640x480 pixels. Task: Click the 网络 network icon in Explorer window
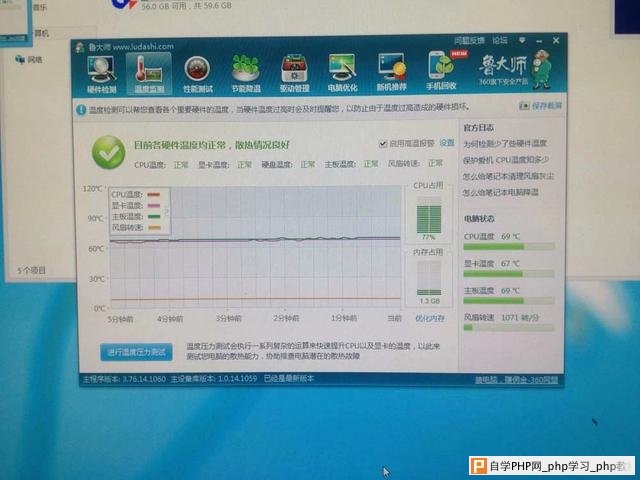(20, 60)
